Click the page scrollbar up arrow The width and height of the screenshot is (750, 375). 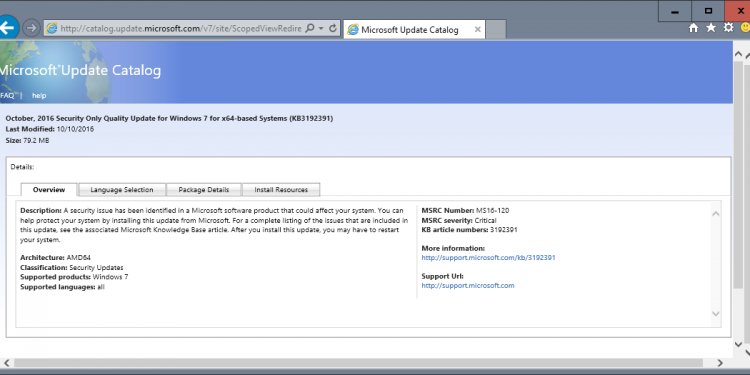pyautogui.click(x=739, y=54)
